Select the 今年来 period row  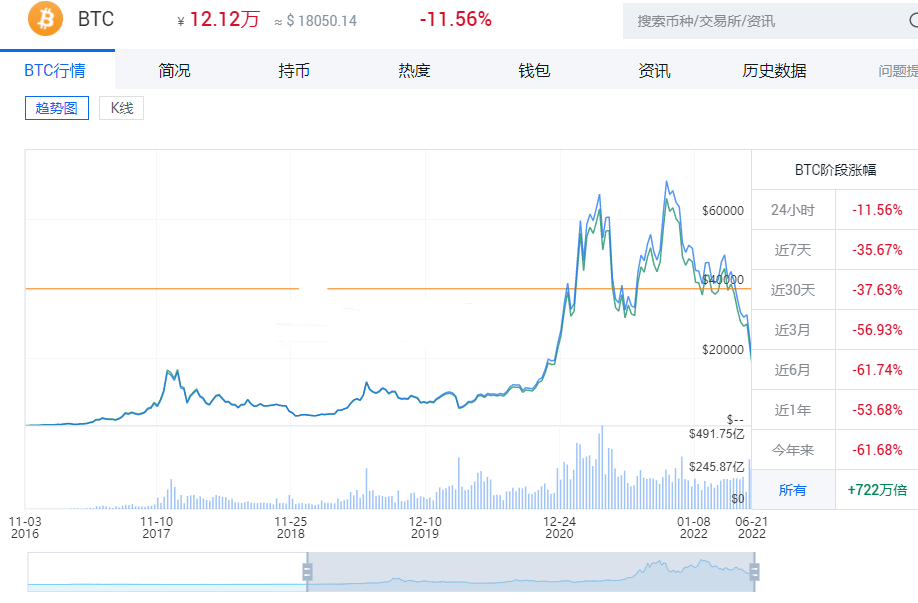(x=834, y=450)
